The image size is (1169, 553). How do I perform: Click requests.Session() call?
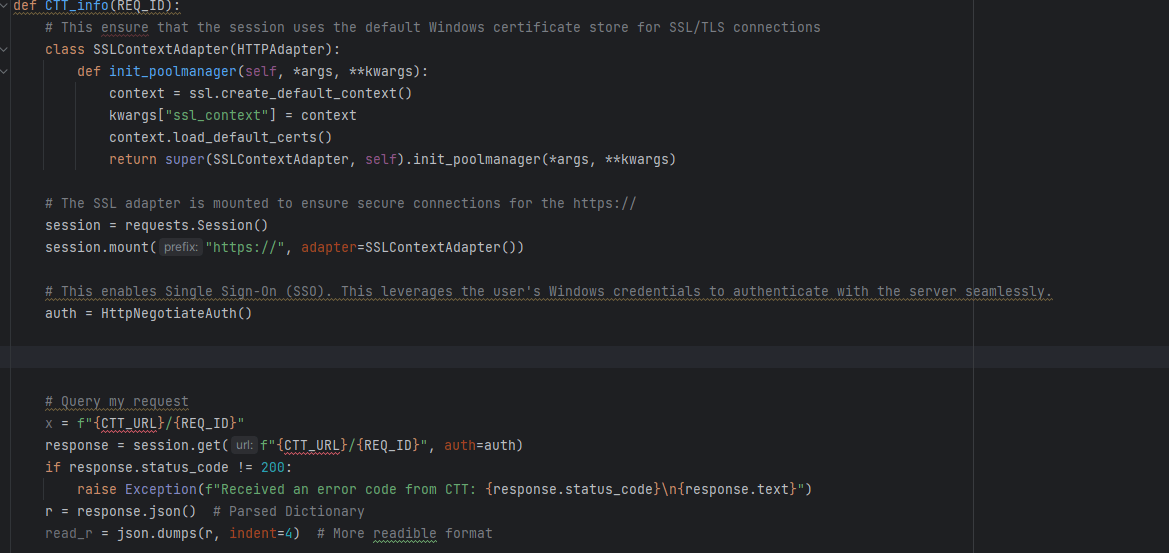coord(197,225)
